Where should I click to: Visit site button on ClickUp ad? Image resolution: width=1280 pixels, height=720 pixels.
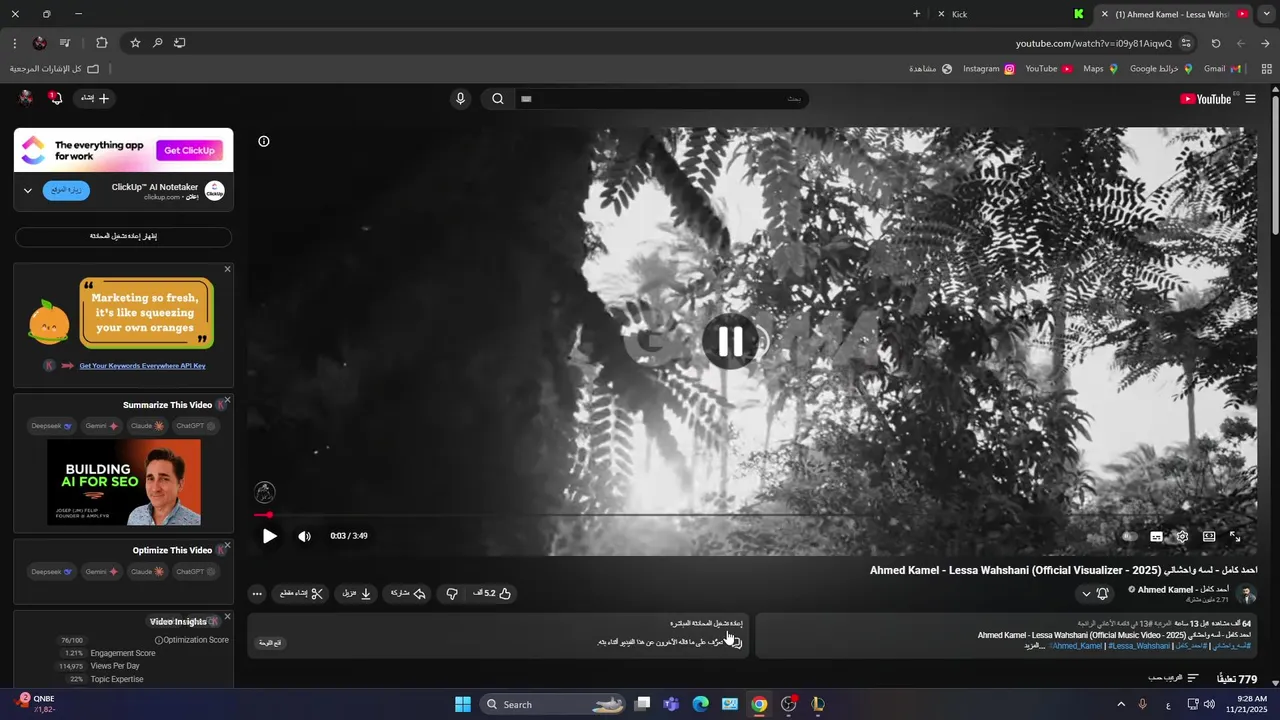66,190
